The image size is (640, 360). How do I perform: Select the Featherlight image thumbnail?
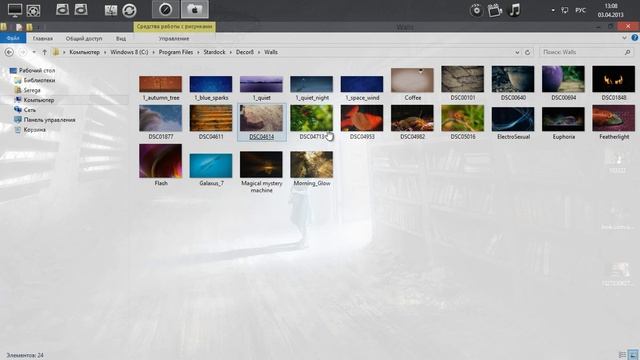pos(613,118)
